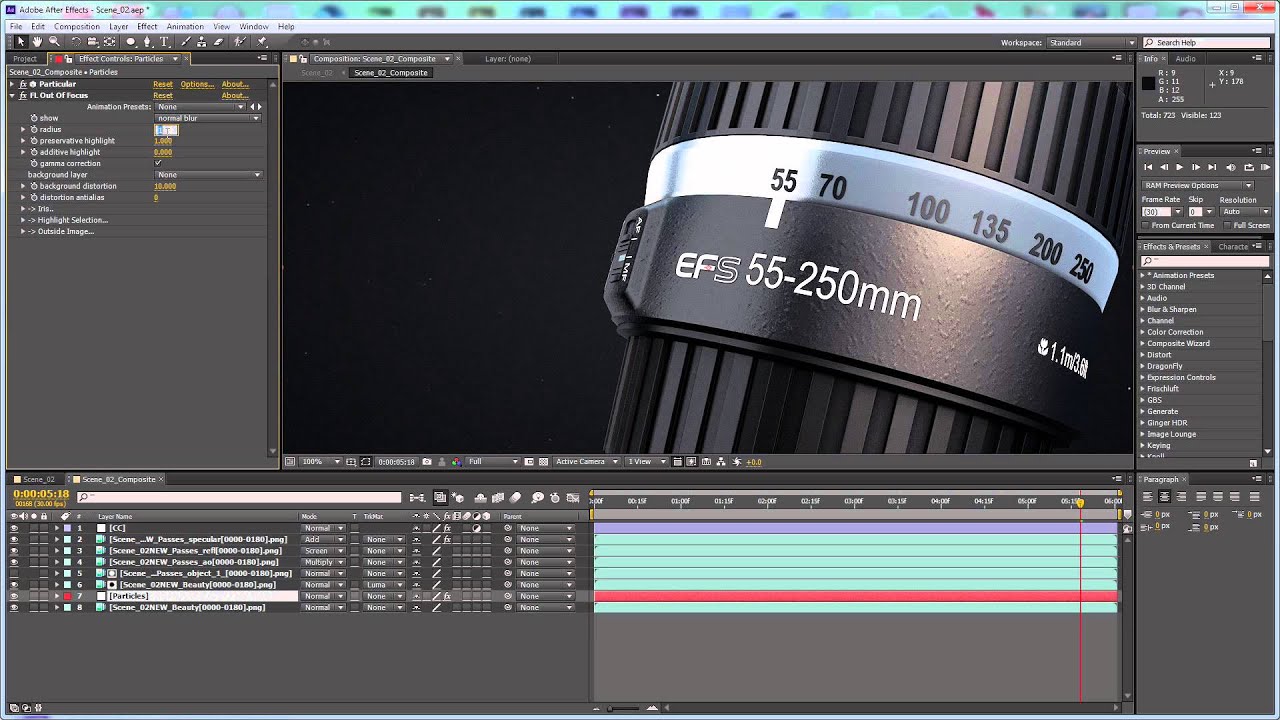Toggle Auto-keyframe stopwatch in timeline
Viewport: 1280px width, 720px height.
(553, 497)
